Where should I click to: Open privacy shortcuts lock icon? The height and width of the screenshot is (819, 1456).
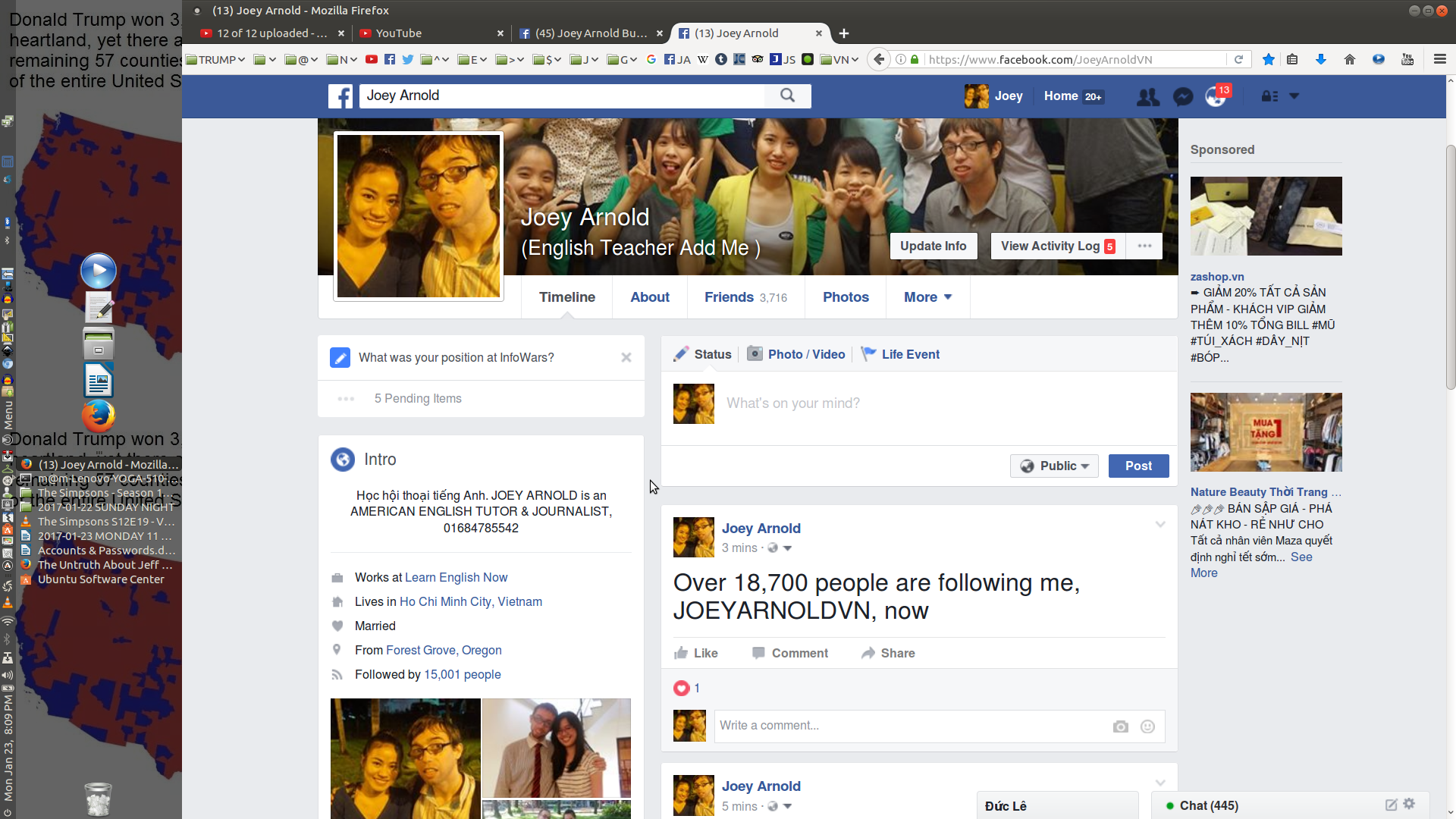click(1268, 97)
